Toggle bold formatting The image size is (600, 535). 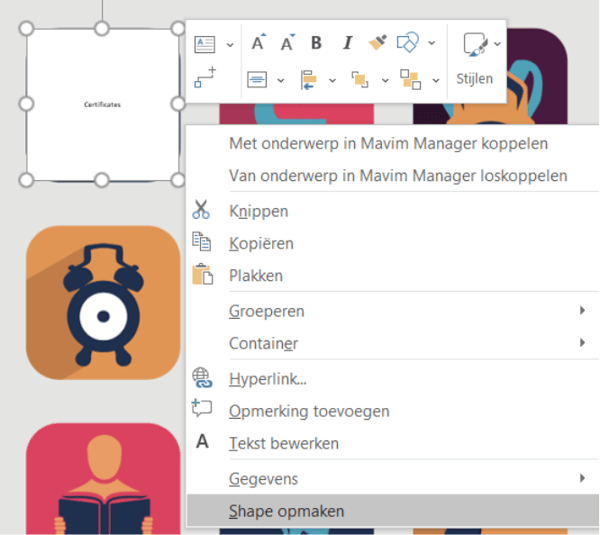coord(317,43)
